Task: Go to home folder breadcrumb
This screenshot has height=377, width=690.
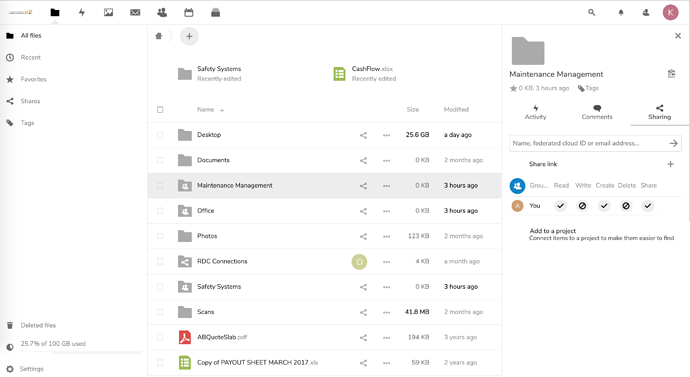Action: coord(159,36)
